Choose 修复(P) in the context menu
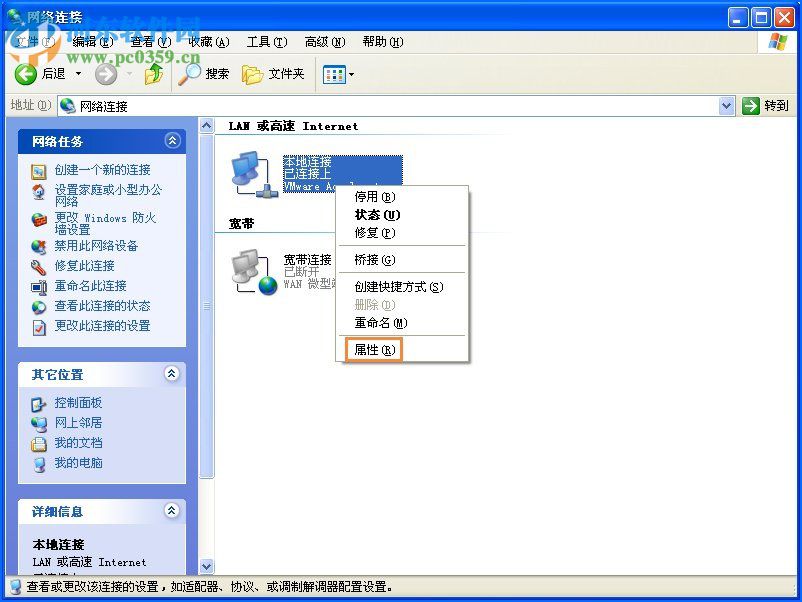 point(402,233)
